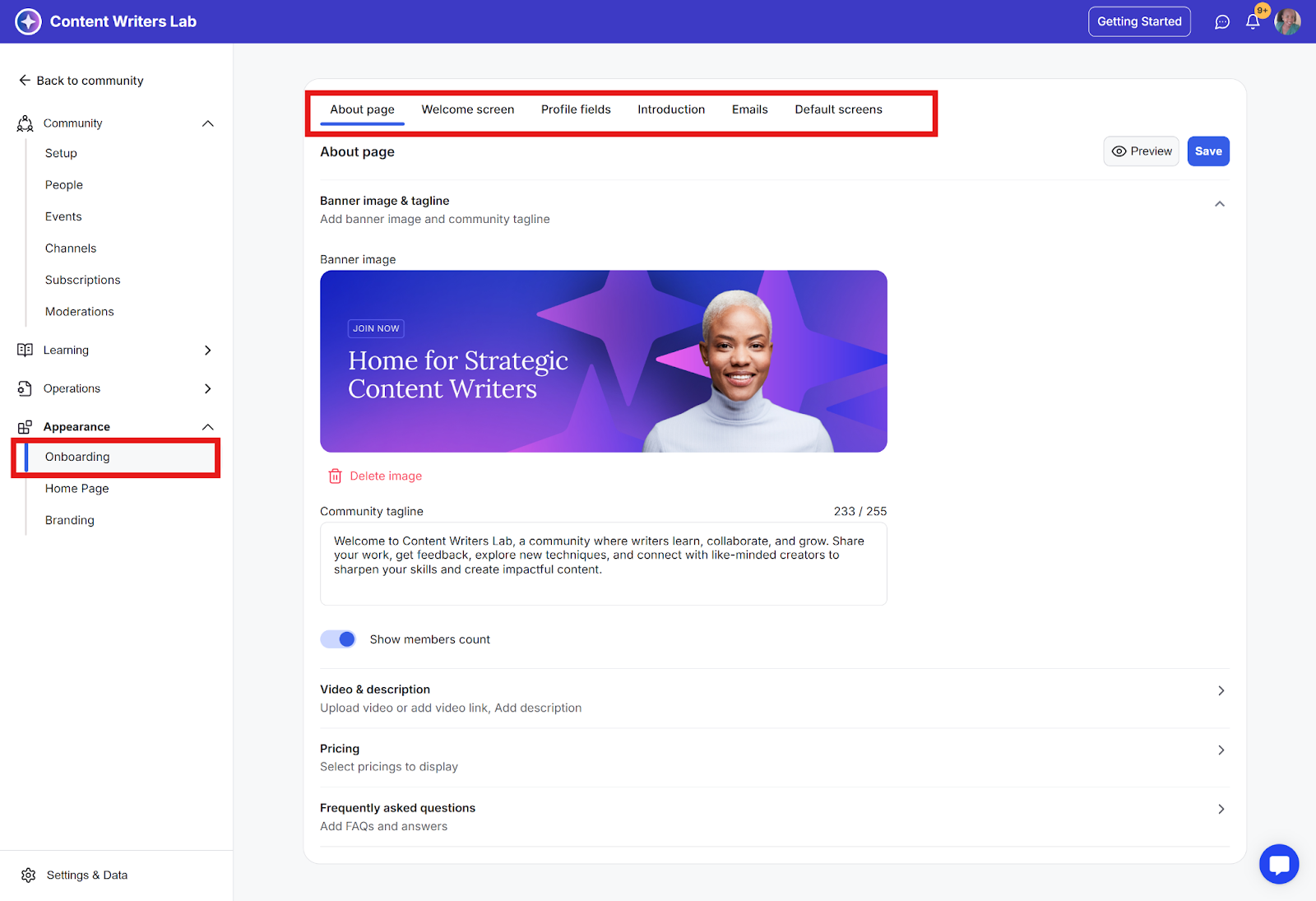1316x901 pixels.
Task: Expand the Operations sidebar section chevron
Action: tap(208, 388)
